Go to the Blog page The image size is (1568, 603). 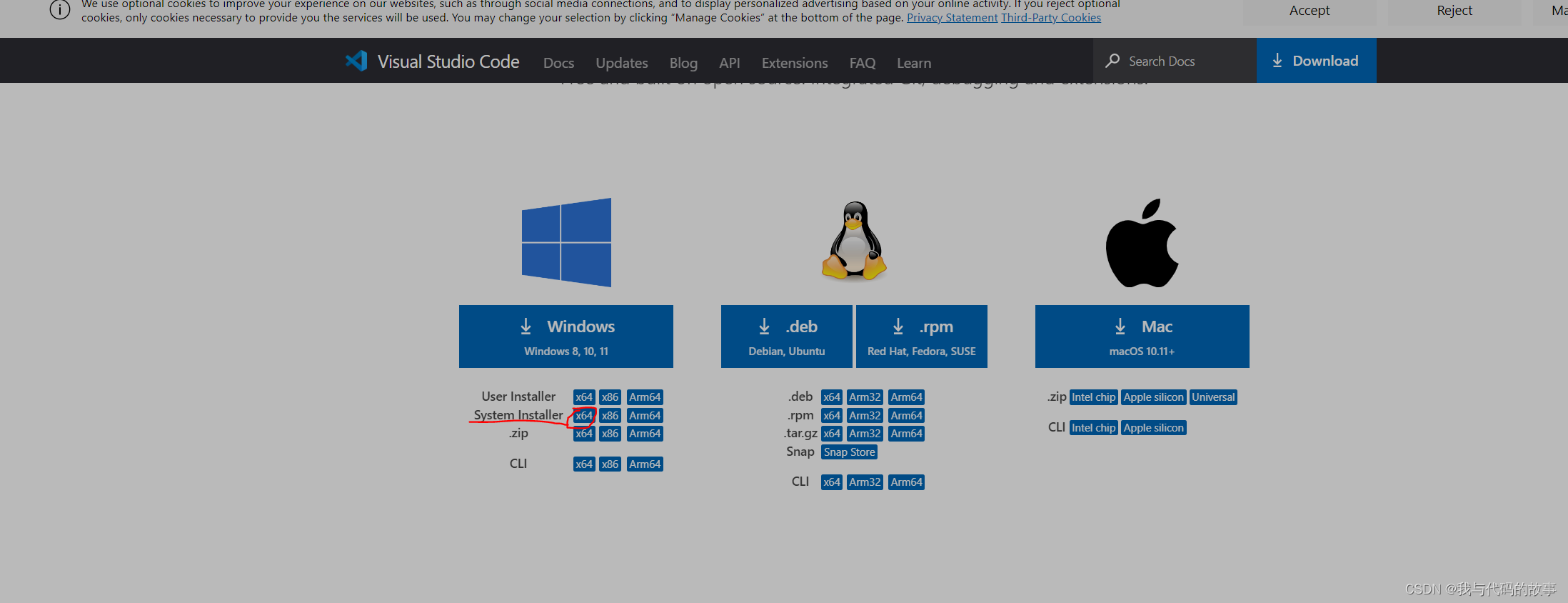click(683, 63)
